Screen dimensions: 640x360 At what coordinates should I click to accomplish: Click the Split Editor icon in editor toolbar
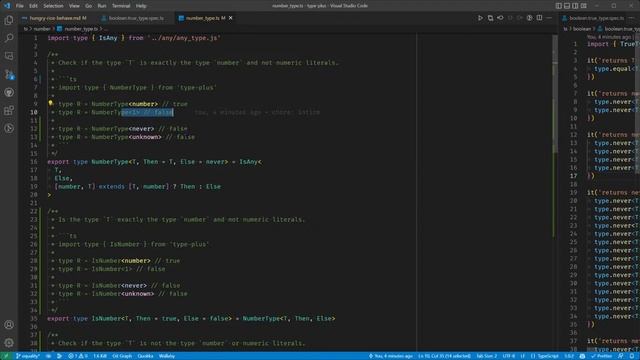(x=540, y=18)
